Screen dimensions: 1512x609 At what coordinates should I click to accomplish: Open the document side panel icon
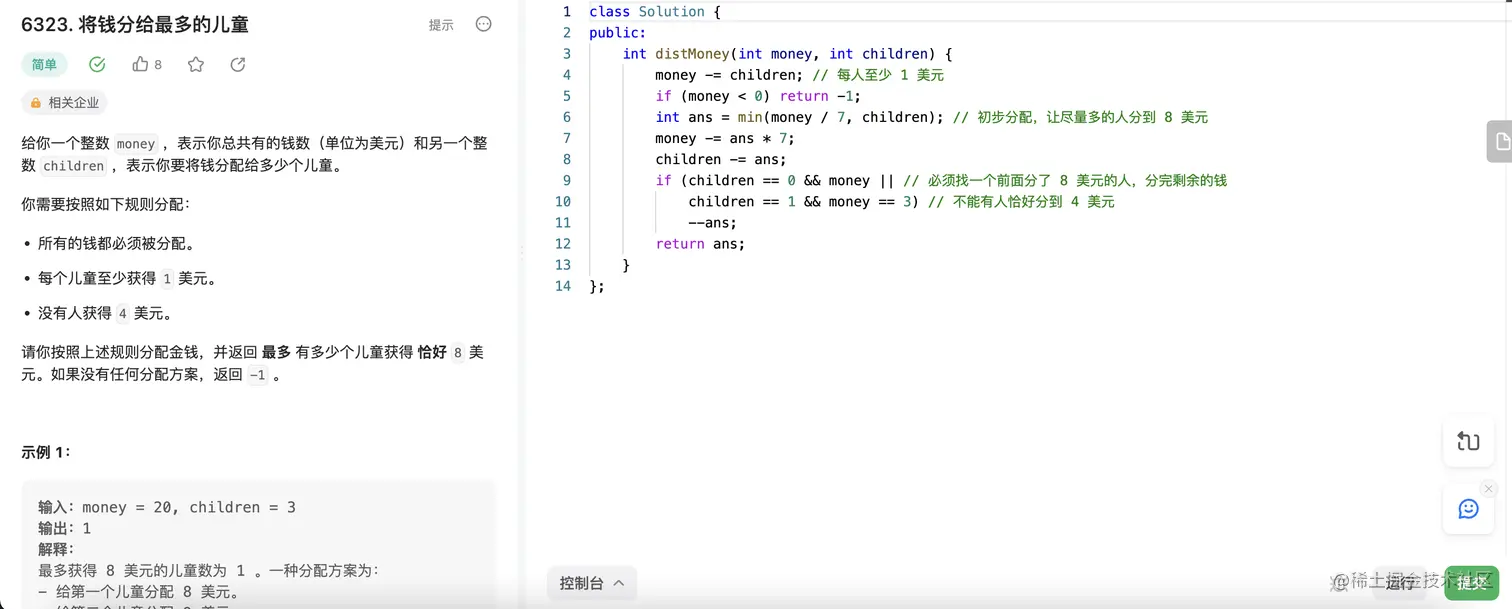pyautogui.click(x=1500, y=142)
